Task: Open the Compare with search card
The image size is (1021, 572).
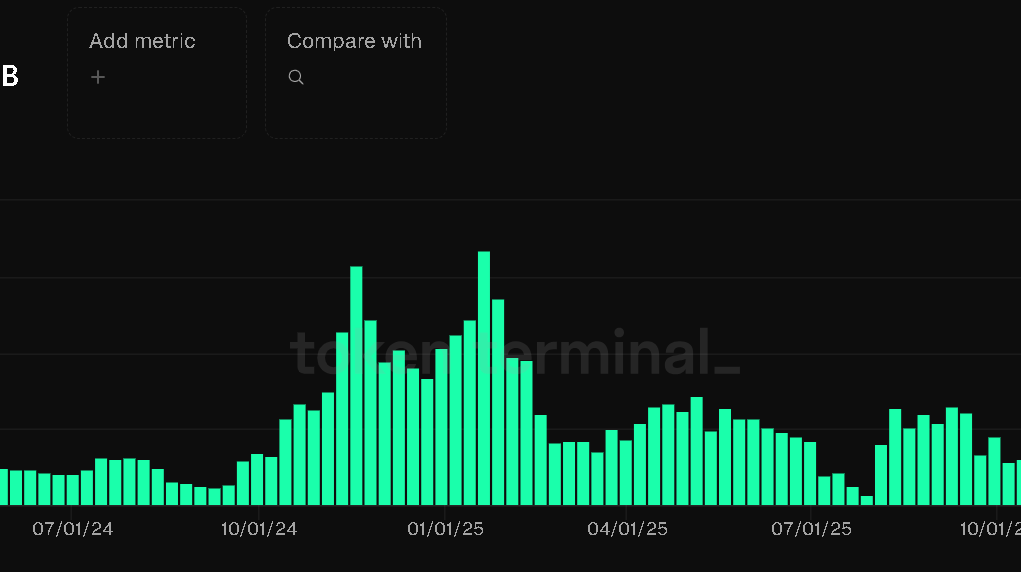Action: pos(355,100)
